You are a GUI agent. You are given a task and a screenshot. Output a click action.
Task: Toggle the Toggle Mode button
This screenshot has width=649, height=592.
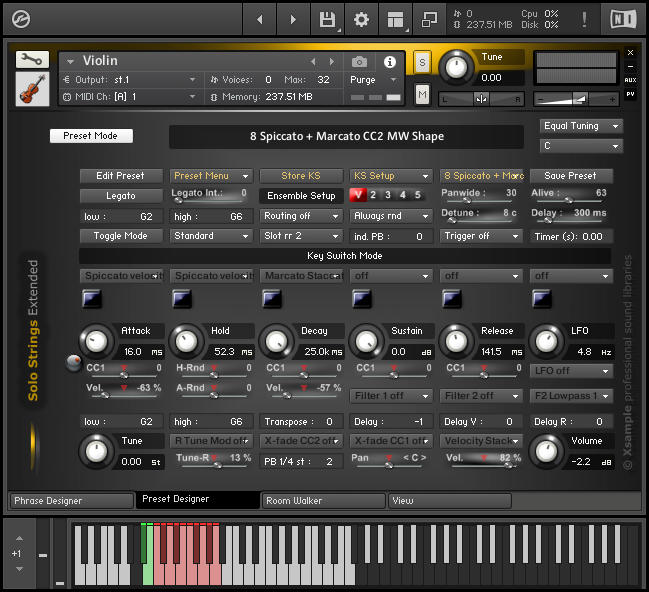coord(121,236)
